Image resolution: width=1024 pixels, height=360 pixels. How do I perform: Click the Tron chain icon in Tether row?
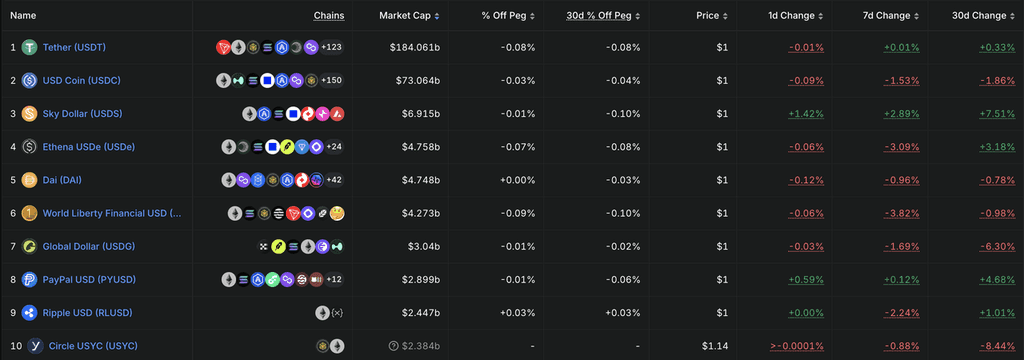pyautogui.click(x=223, y=47)
